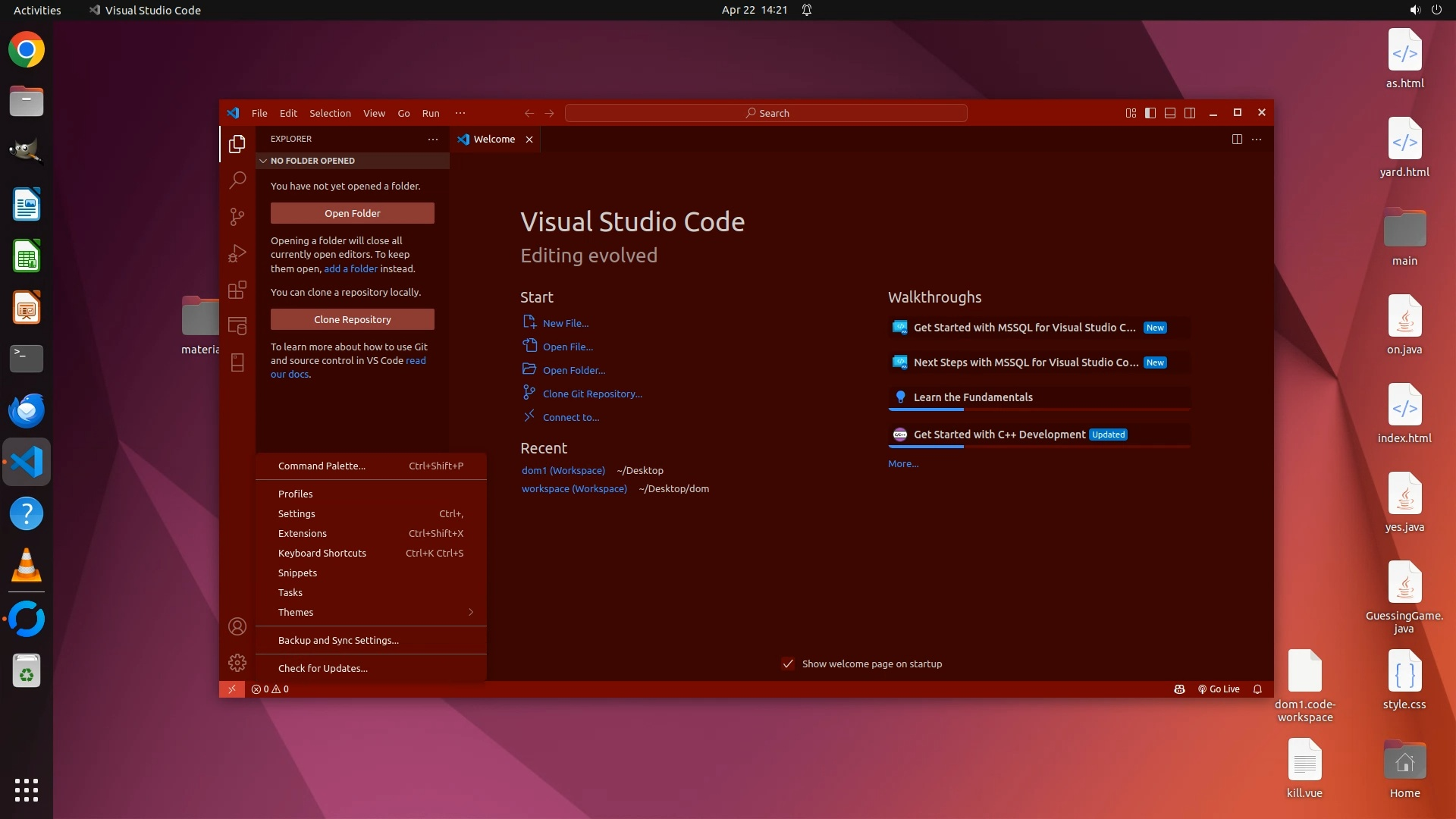Click the top Search command box
The image size is (1456, 819).
pos(766,113)
